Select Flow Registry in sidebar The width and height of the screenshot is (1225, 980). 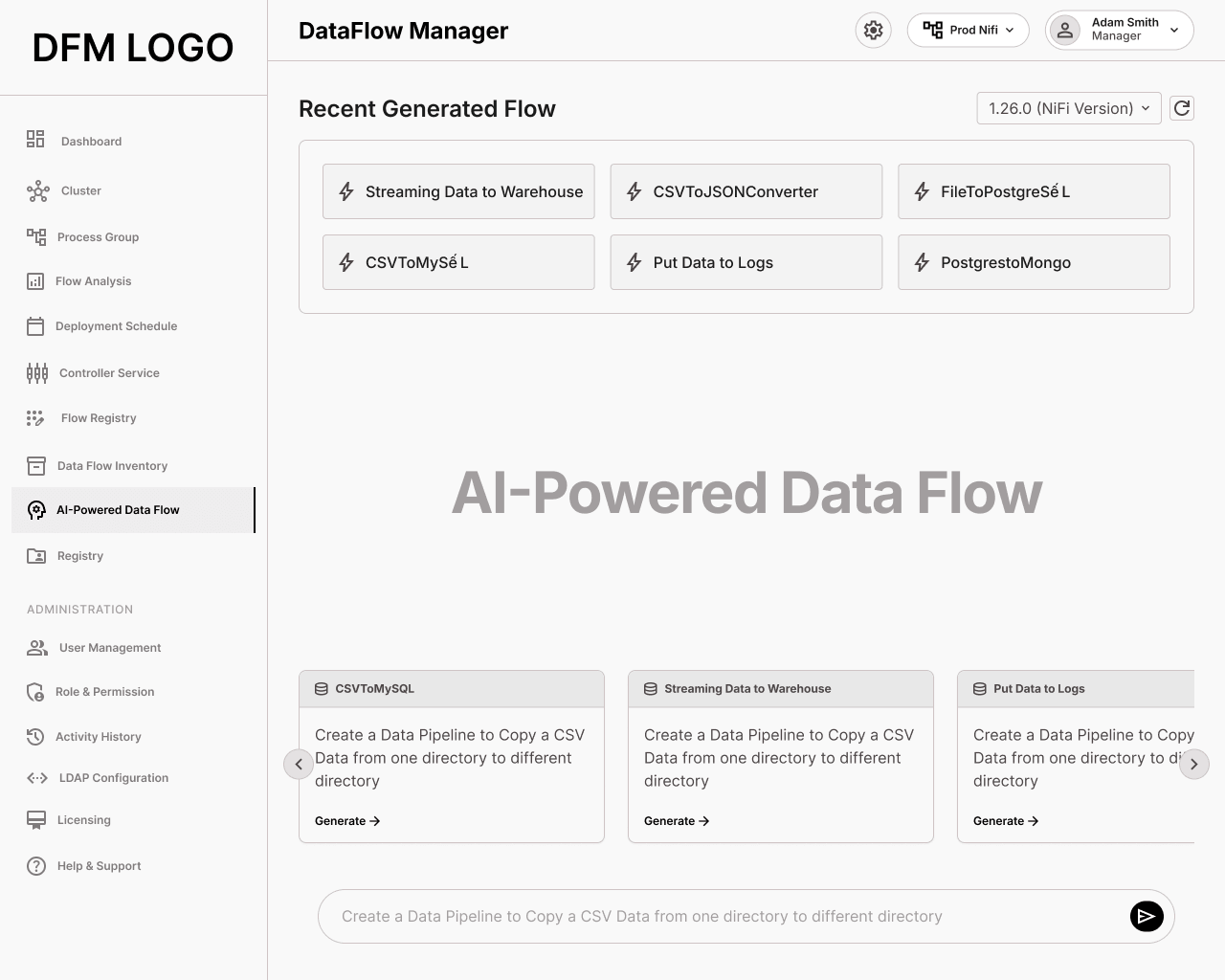[x=99, y=418]
